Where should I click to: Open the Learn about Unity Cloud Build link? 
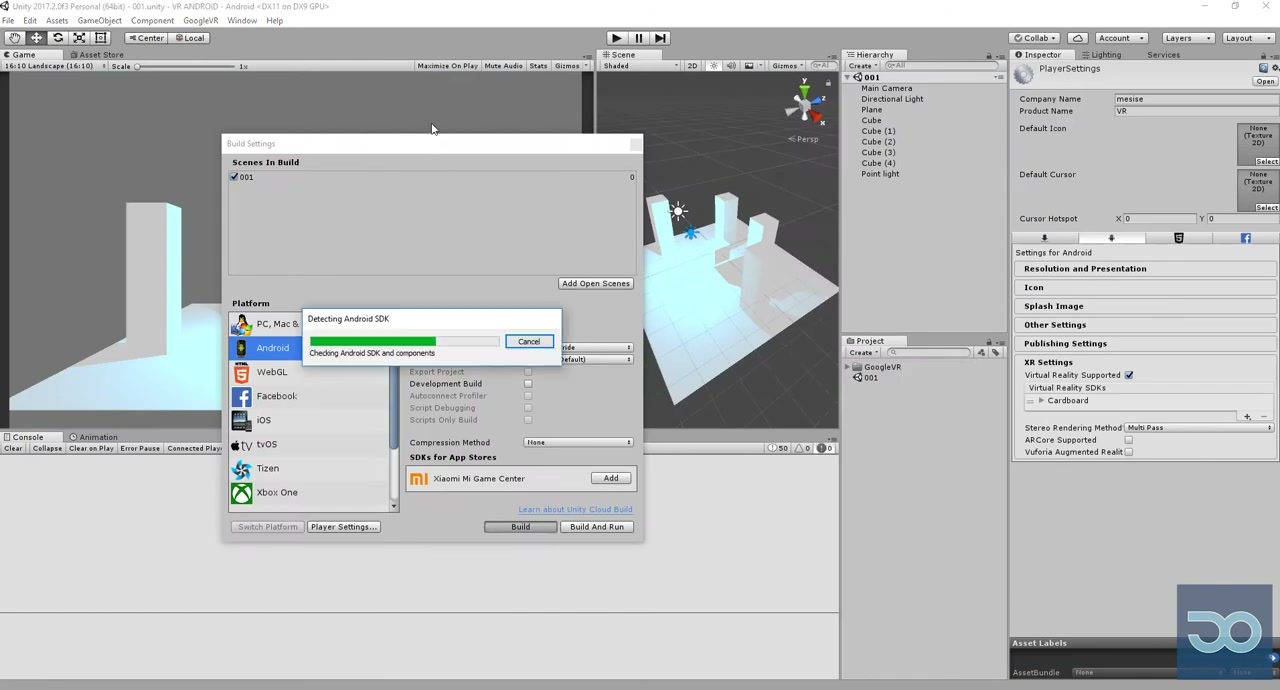[x=575, y=510]
